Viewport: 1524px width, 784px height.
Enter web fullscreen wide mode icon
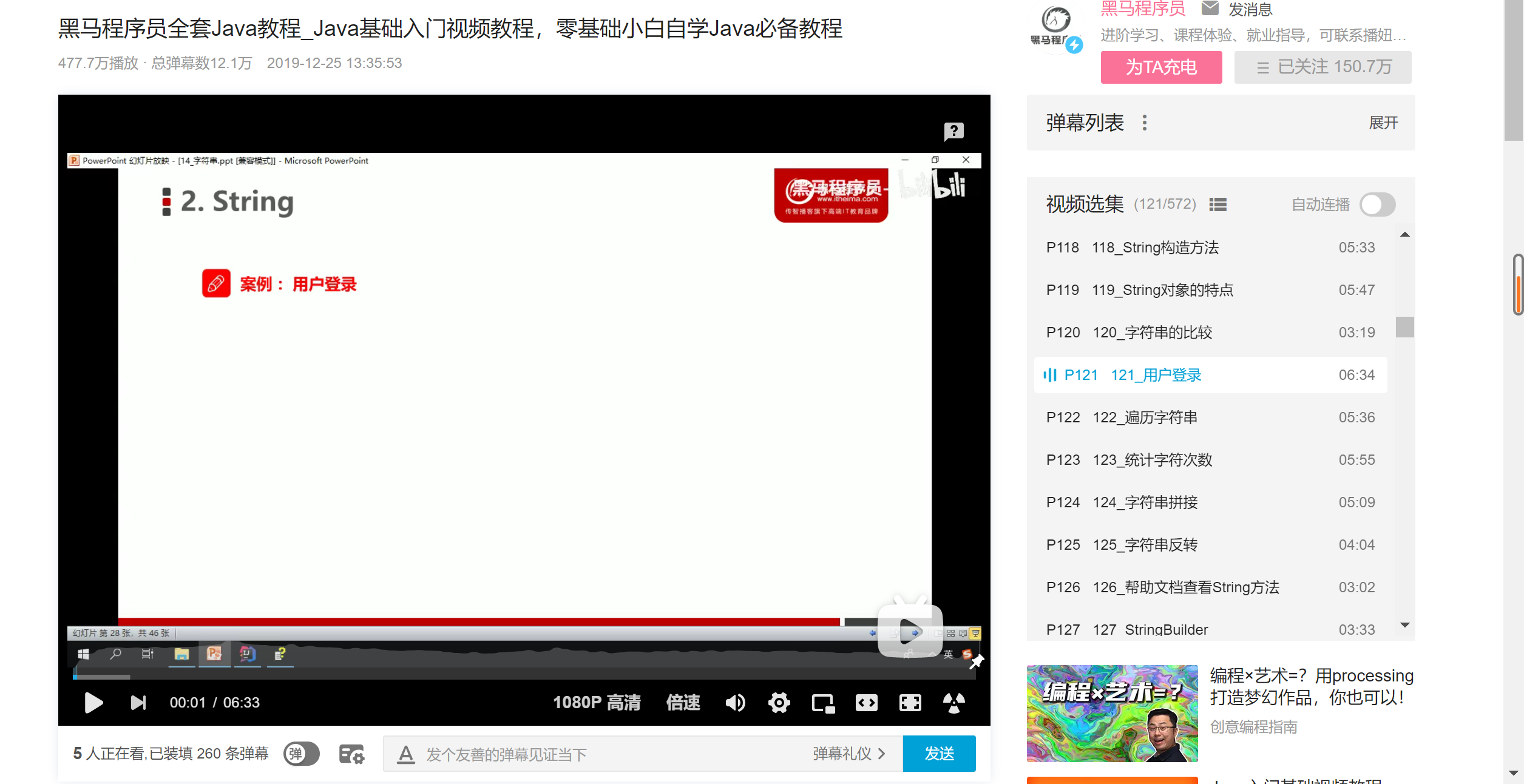coord(866,703)
